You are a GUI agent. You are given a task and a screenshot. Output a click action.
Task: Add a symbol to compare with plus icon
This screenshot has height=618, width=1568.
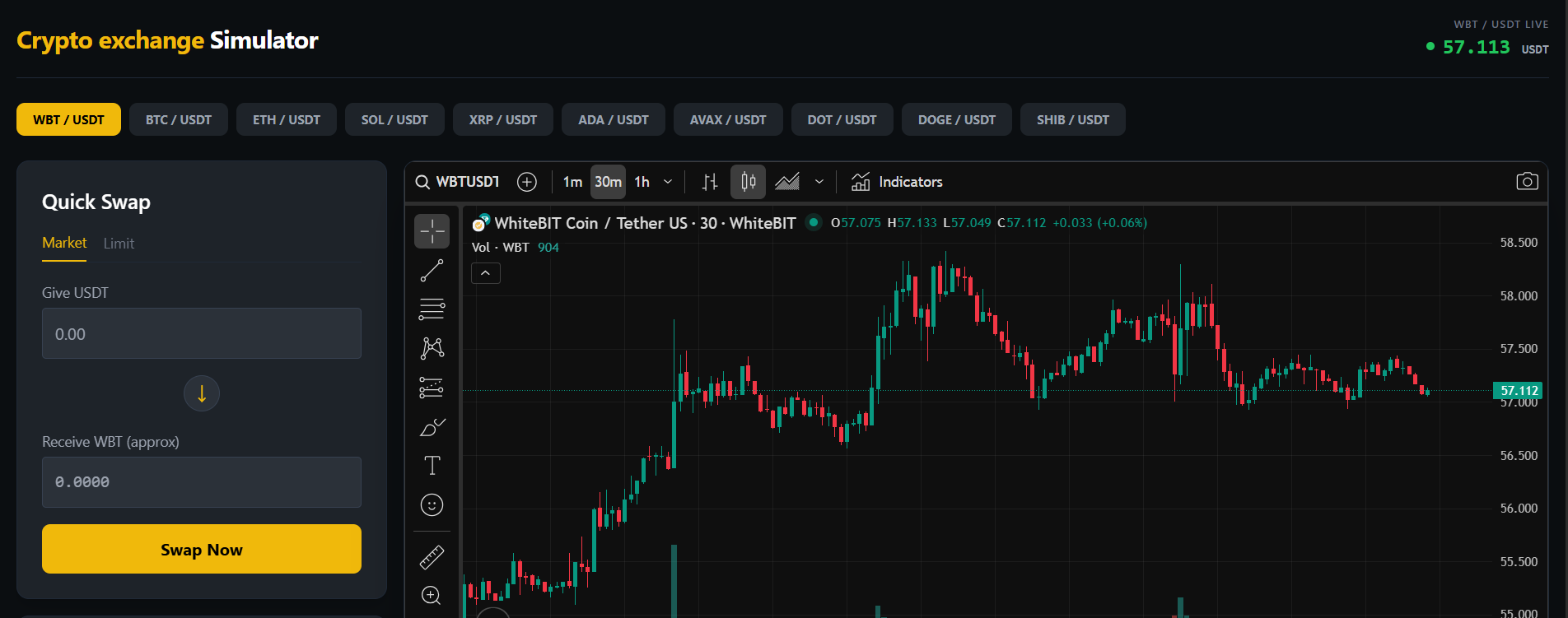[x=527, y=182]
